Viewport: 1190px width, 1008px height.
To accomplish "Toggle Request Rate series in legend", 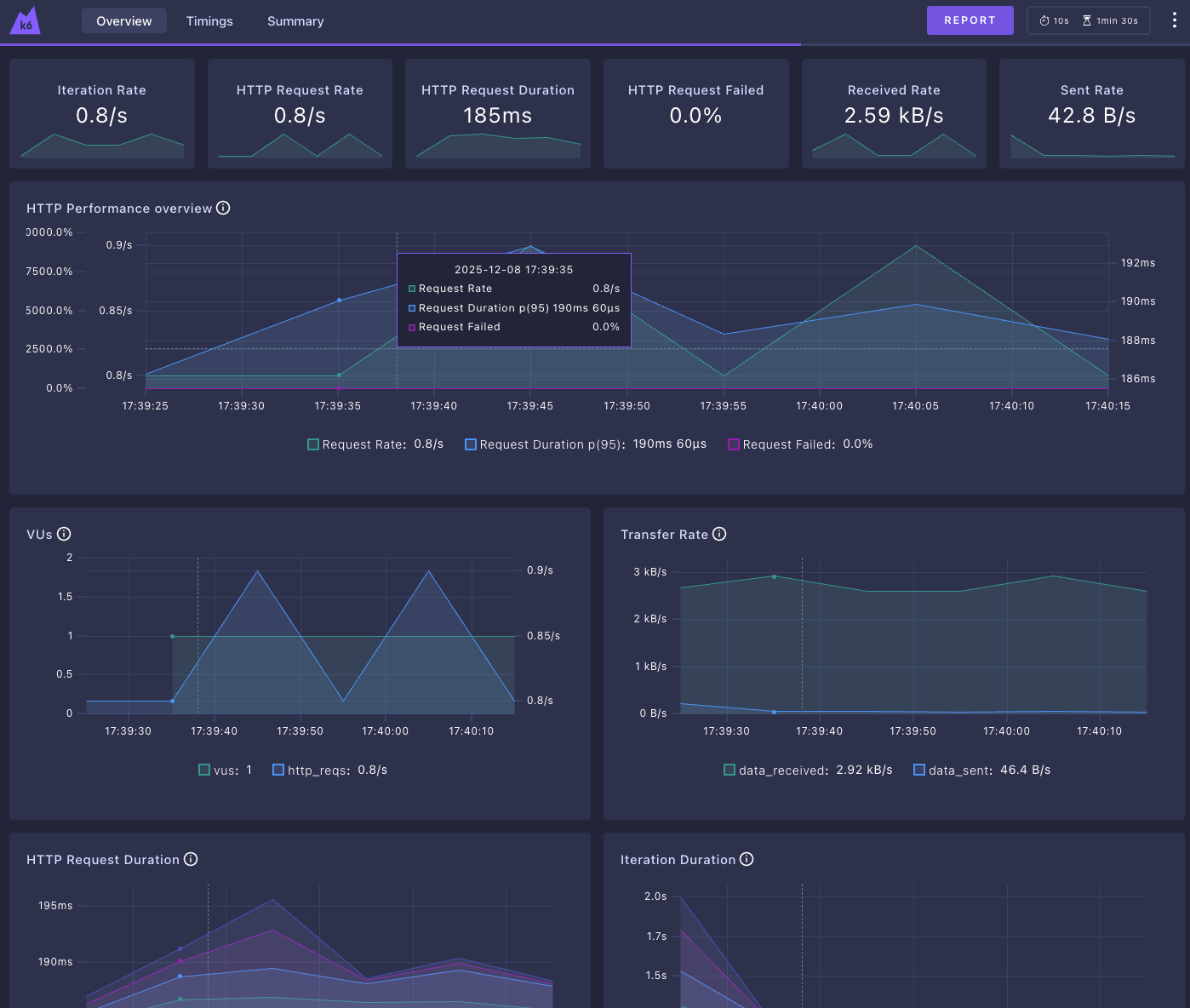I will click(375, 444).
